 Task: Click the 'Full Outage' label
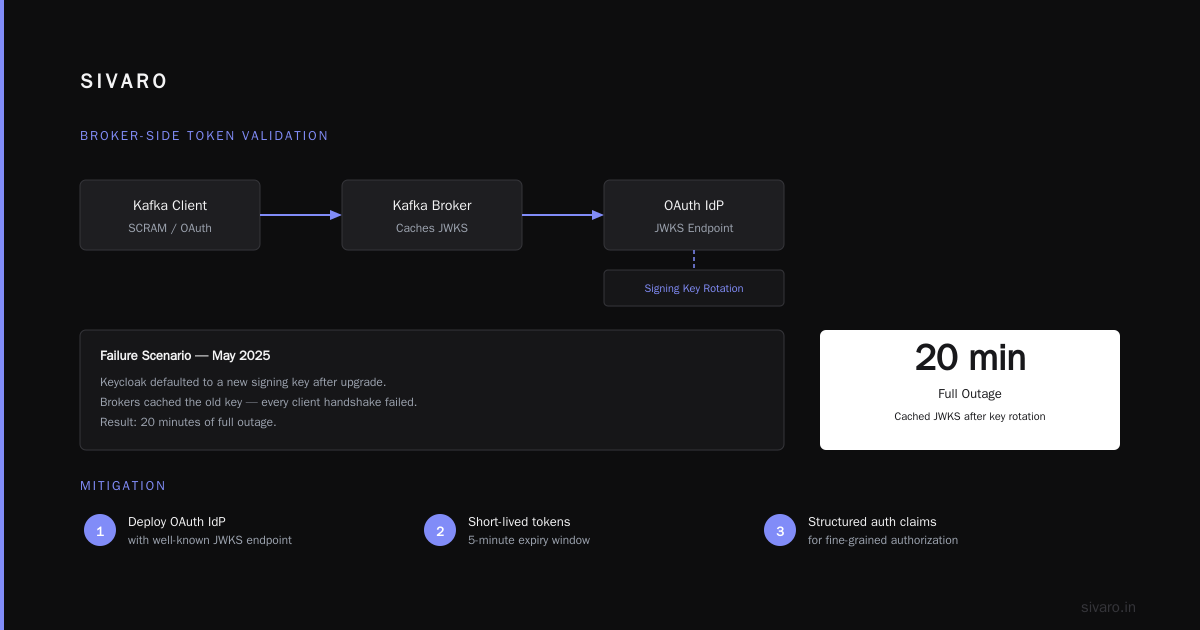pos(970,394)
